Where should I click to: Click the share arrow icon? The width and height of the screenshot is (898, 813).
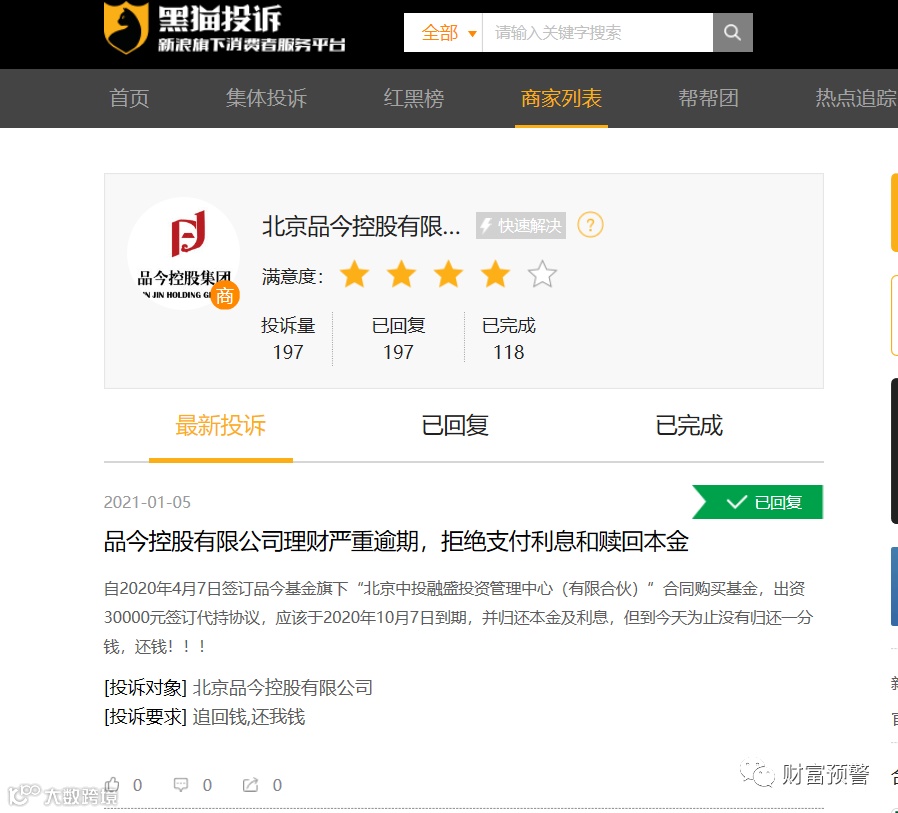tap(250, 785)
